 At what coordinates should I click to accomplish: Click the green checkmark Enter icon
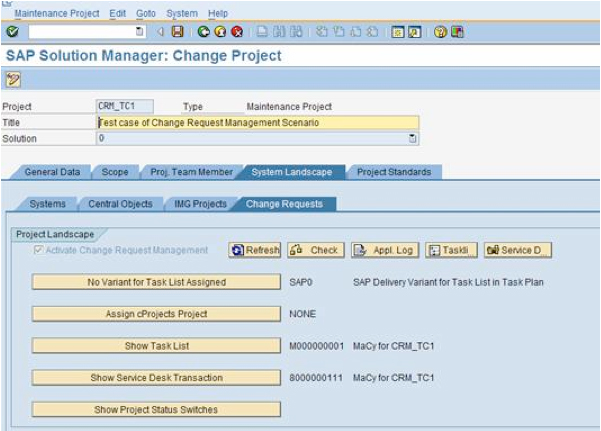coord(13,31)
